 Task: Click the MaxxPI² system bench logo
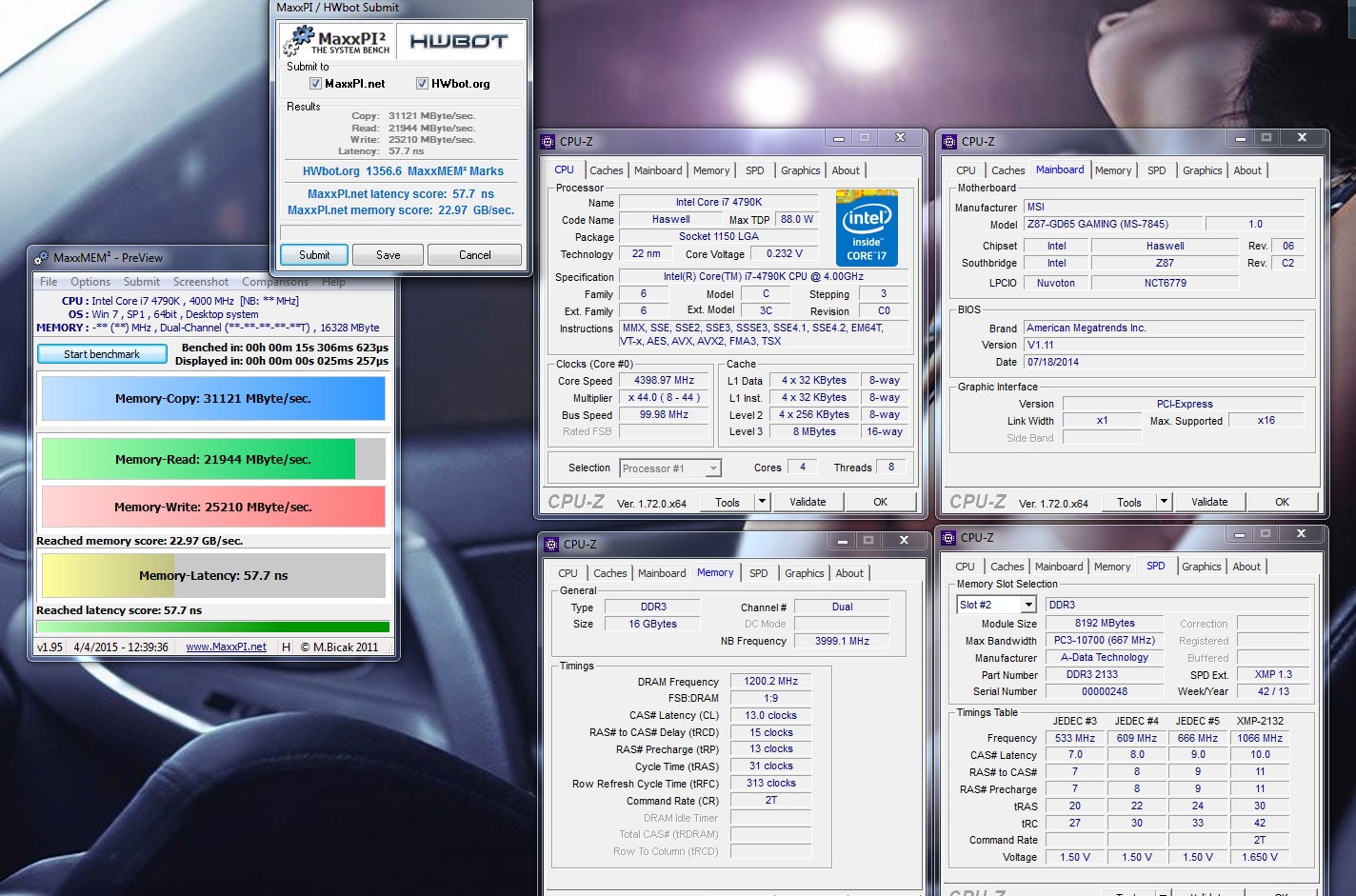(x=338, y=41)
